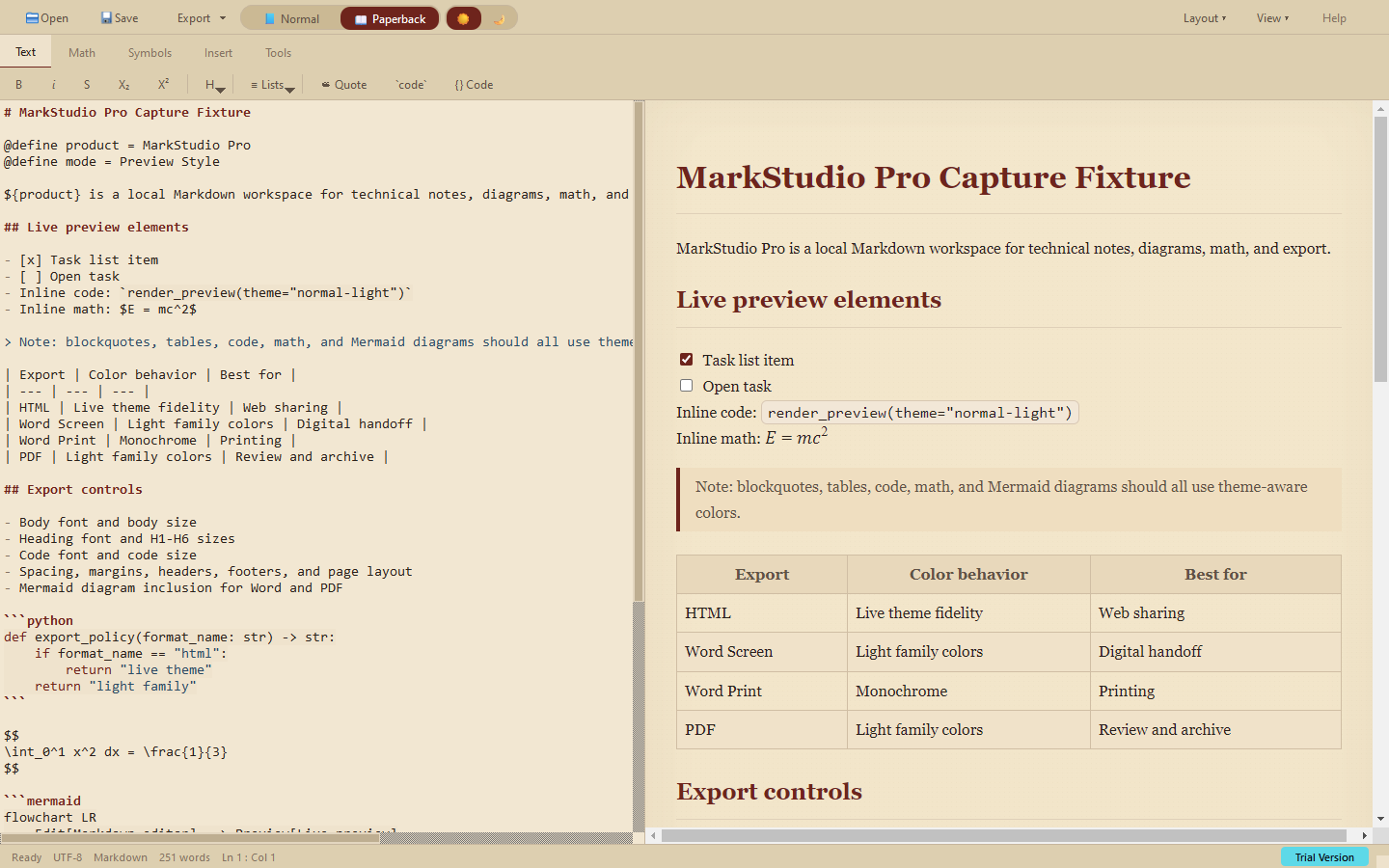Click the preview scrollbar down arrow
The width and height of the screenshot is (1389, 868).
point(1380,819)
